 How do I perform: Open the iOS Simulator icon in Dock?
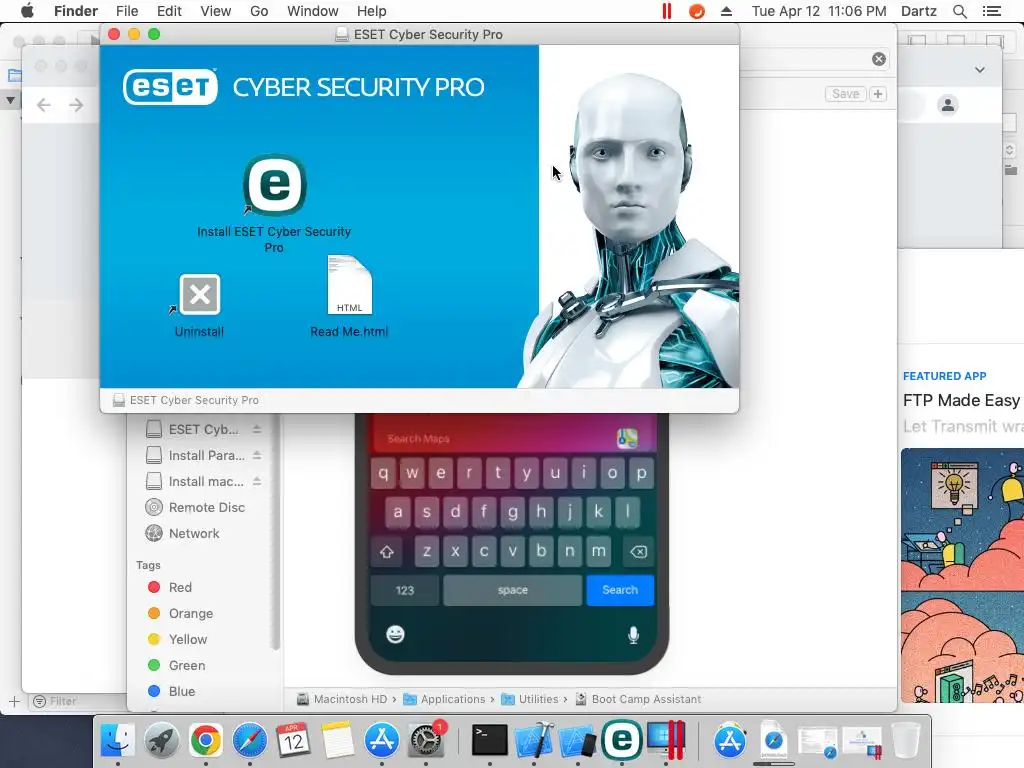coord(577,741)
